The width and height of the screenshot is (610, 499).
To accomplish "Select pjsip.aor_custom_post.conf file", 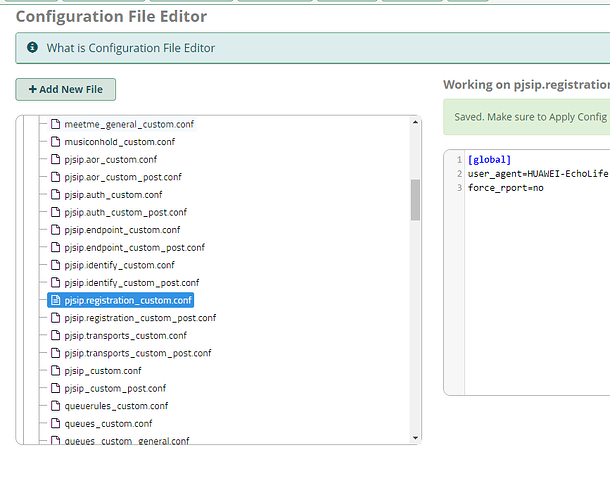I will (123, 177).
